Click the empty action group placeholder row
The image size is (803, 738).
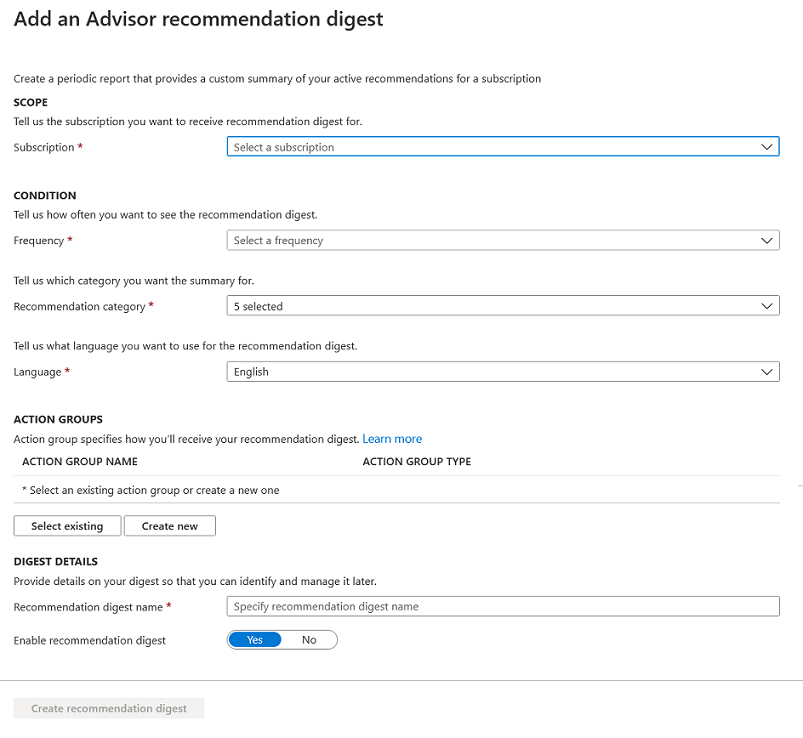(150, 490)
